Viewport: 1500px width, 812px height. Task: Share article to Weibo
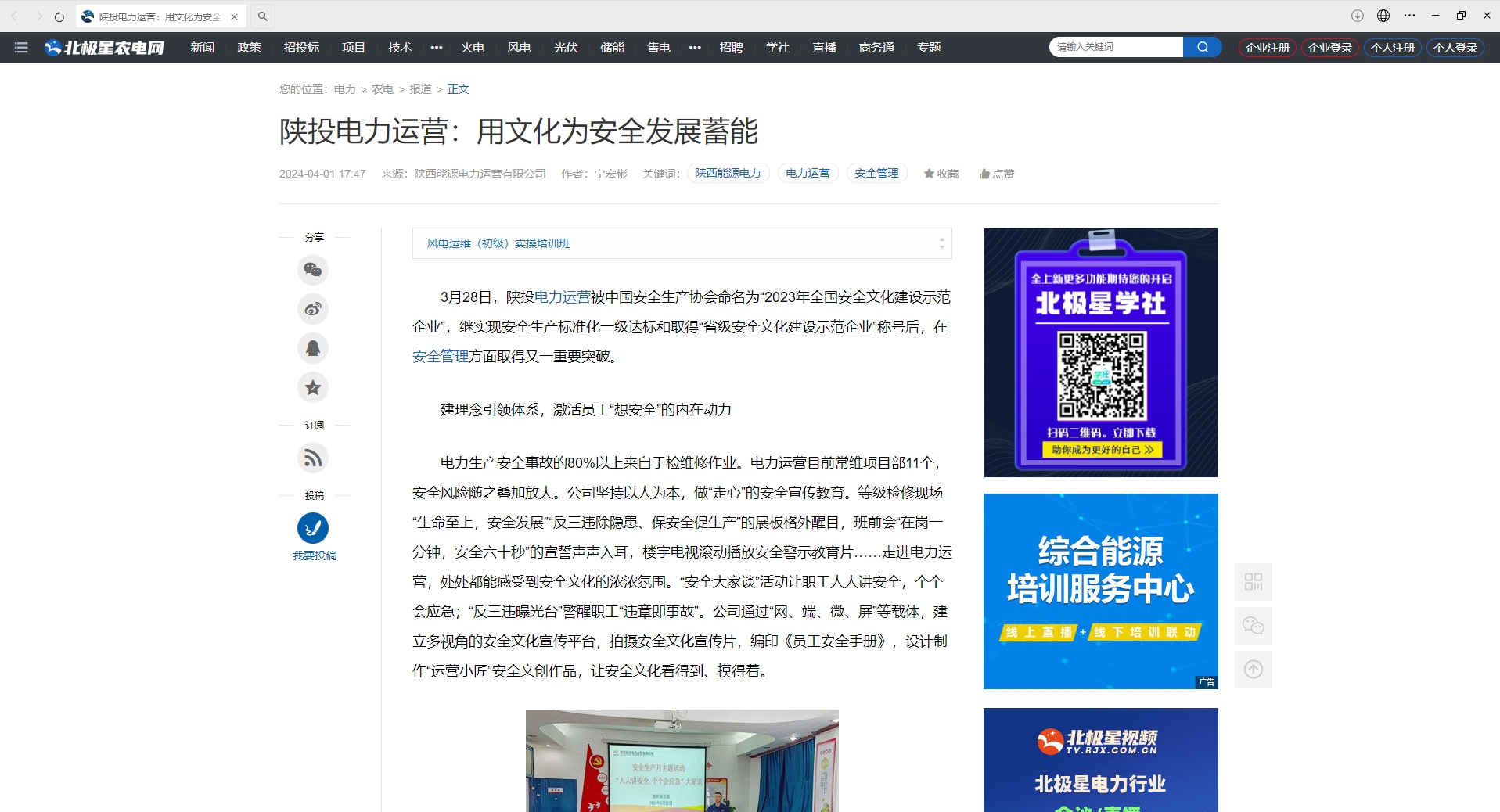312,309
